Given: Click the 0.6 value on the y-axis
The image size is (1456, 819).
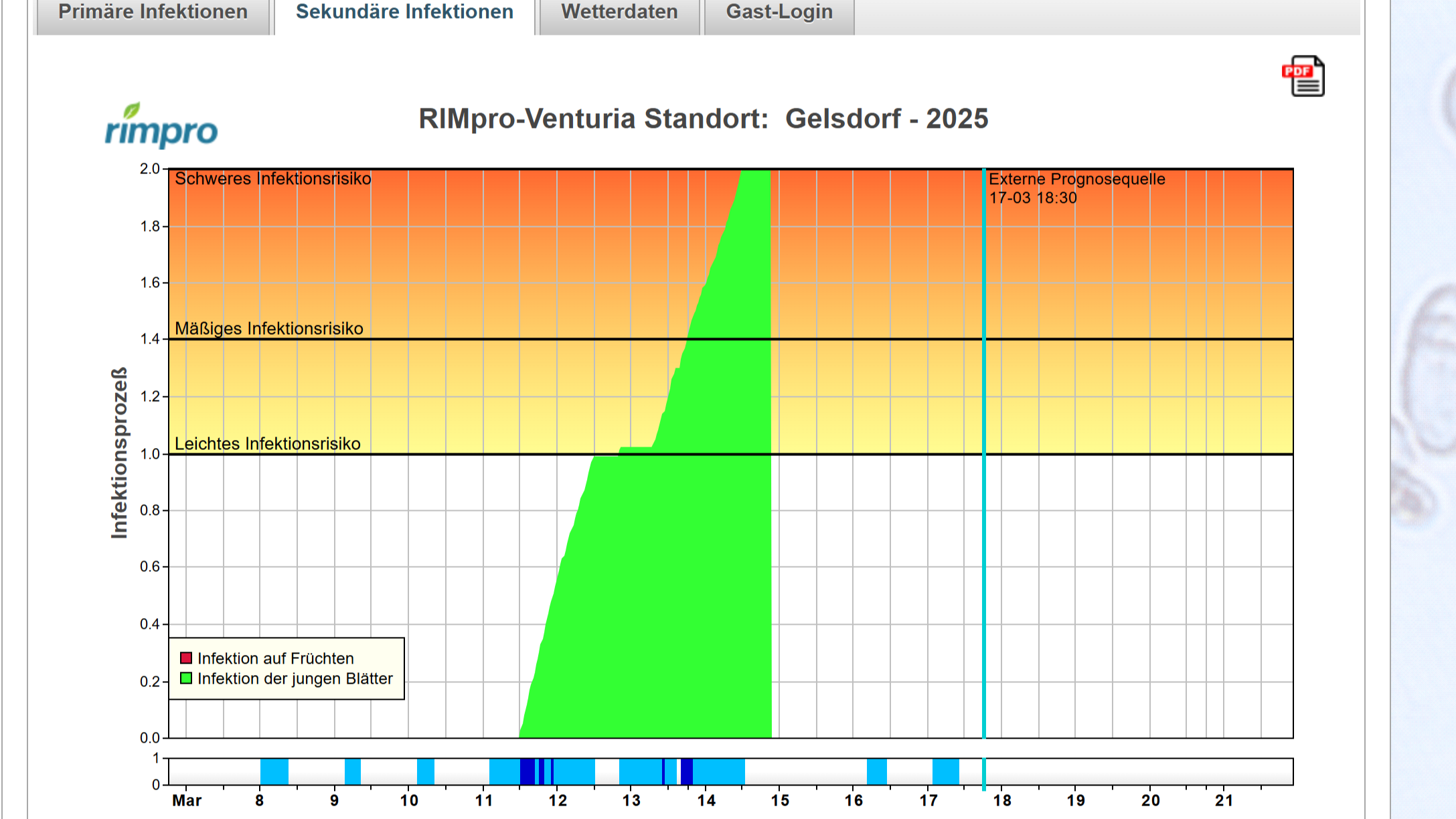Looking at the screenshot, I should coord(150,567).
